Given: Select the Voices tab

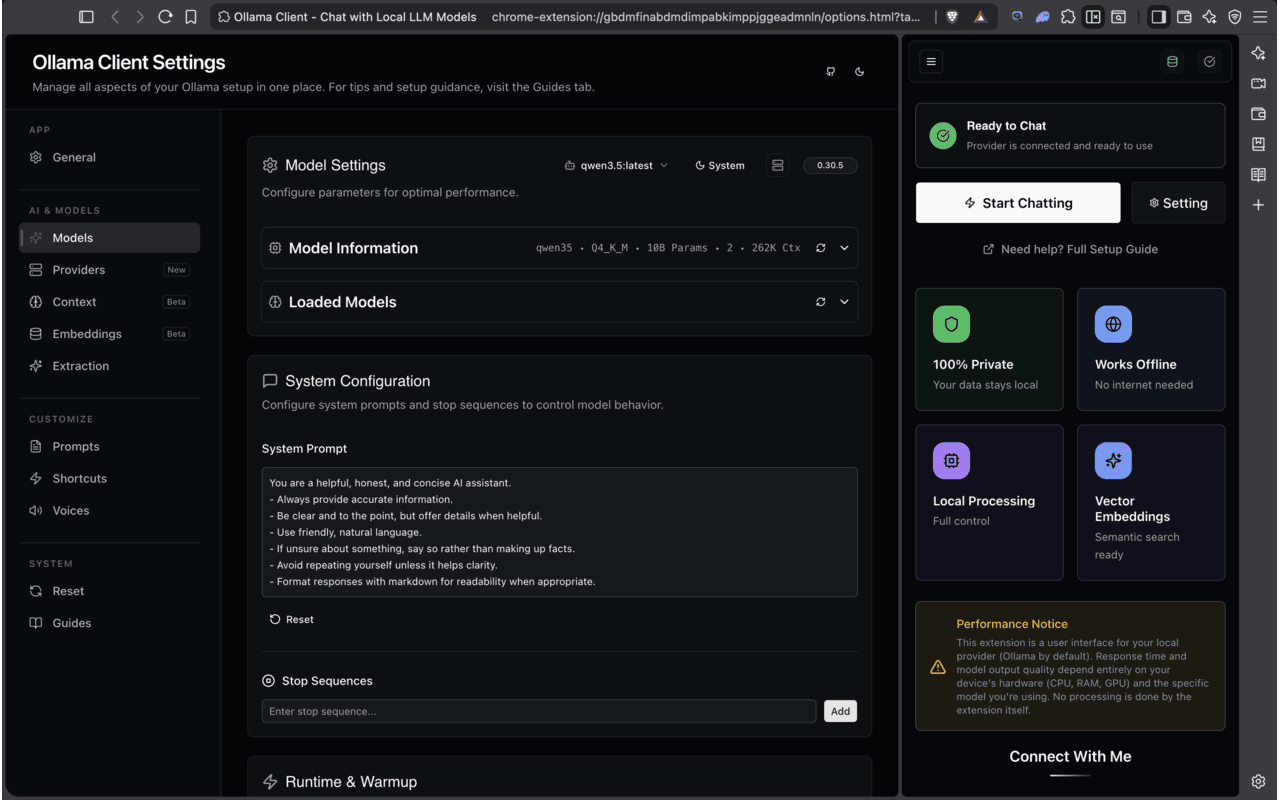Looking at the screenshot, I should click(110, 510).
